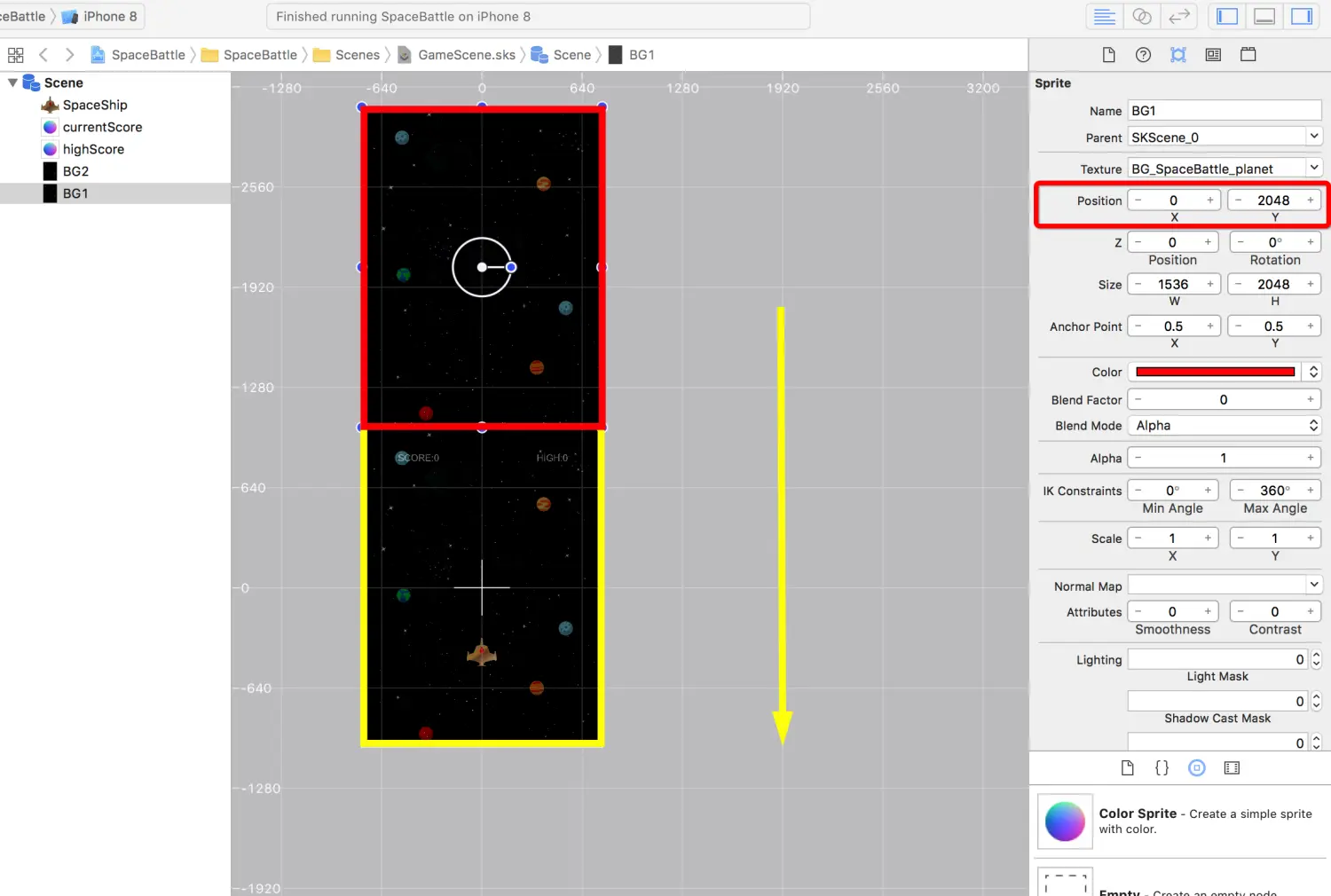Step the Shadow Cast Mask value
The image size is (1331, 896).
[1316, 701]
